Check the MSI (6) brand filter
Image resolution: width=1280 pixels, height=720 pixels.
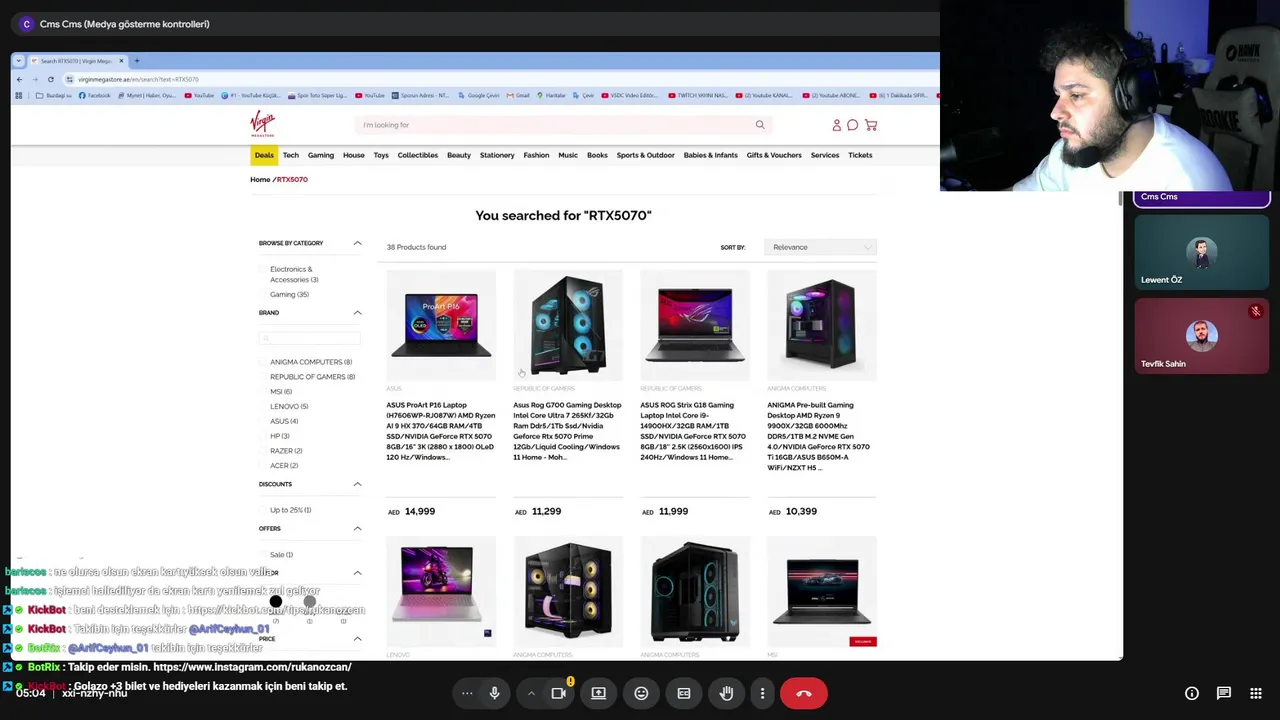coord(264,392)
